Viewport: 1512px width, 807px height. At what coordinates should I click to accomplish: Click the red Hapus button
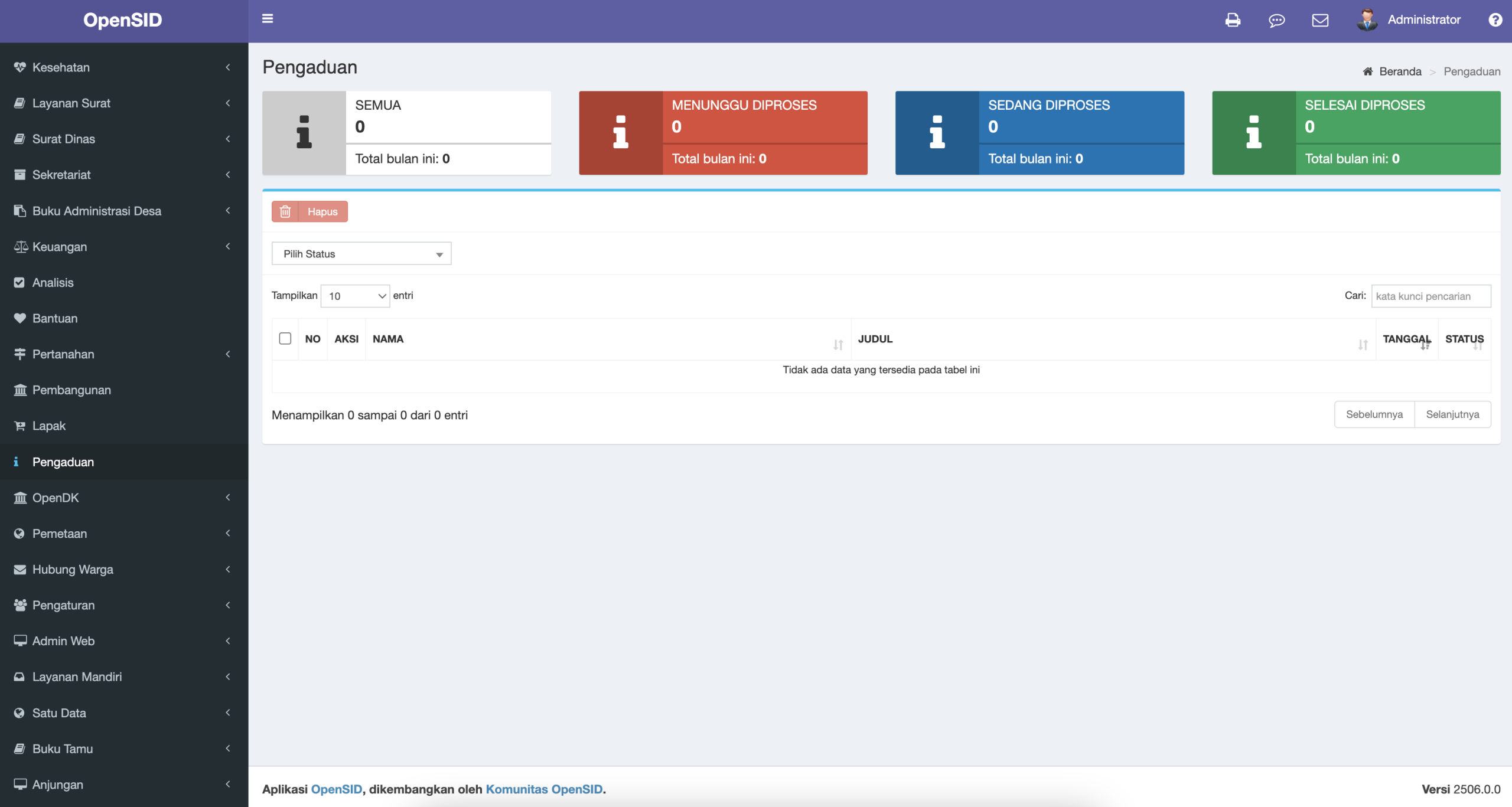pyautogui.click(x=310, y=211)
